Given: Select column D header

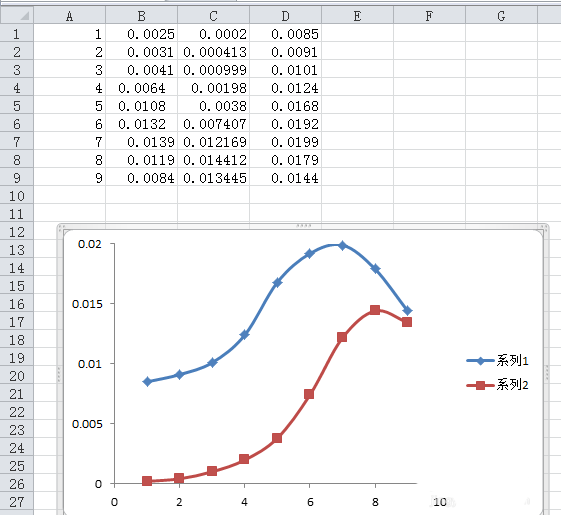Looking at the screenshot, I should point(285,15).
